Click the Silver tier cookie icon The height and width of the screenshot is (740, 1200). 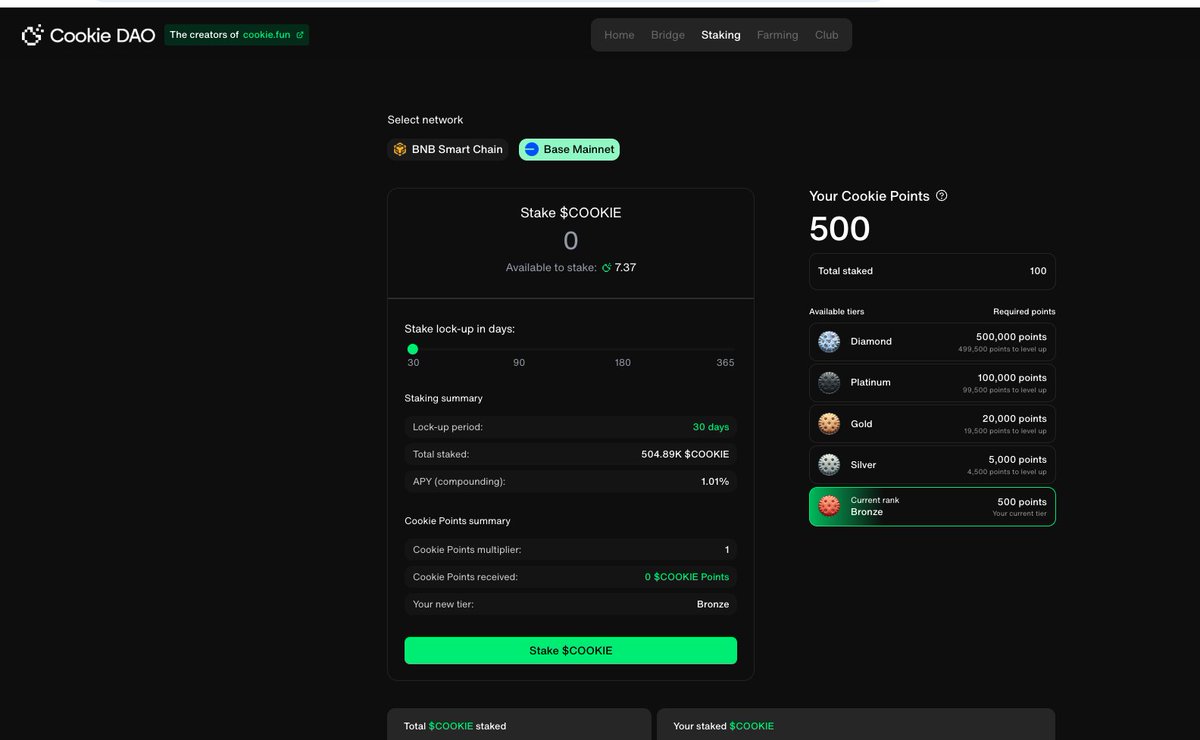[x=829, y=465]
